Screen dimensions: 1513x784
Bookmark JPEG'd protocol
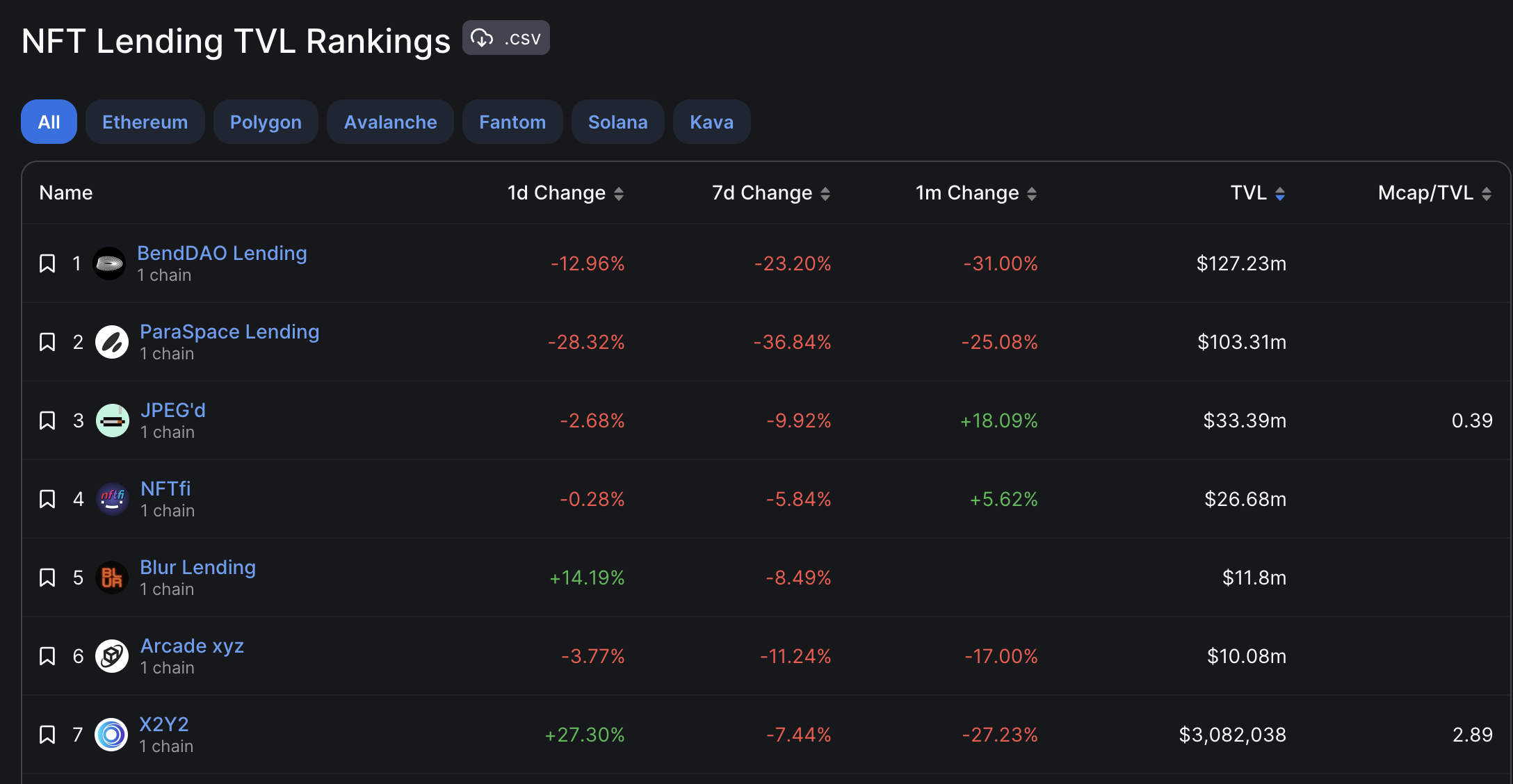coord(47,420)
